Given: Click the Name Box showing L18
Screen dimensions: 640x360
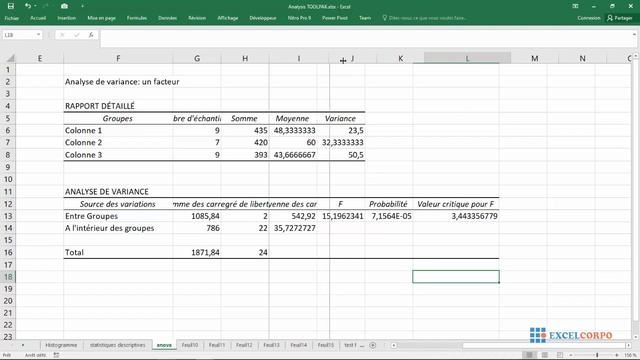Looking at the screenshot, I should click(x=19, y=35).
